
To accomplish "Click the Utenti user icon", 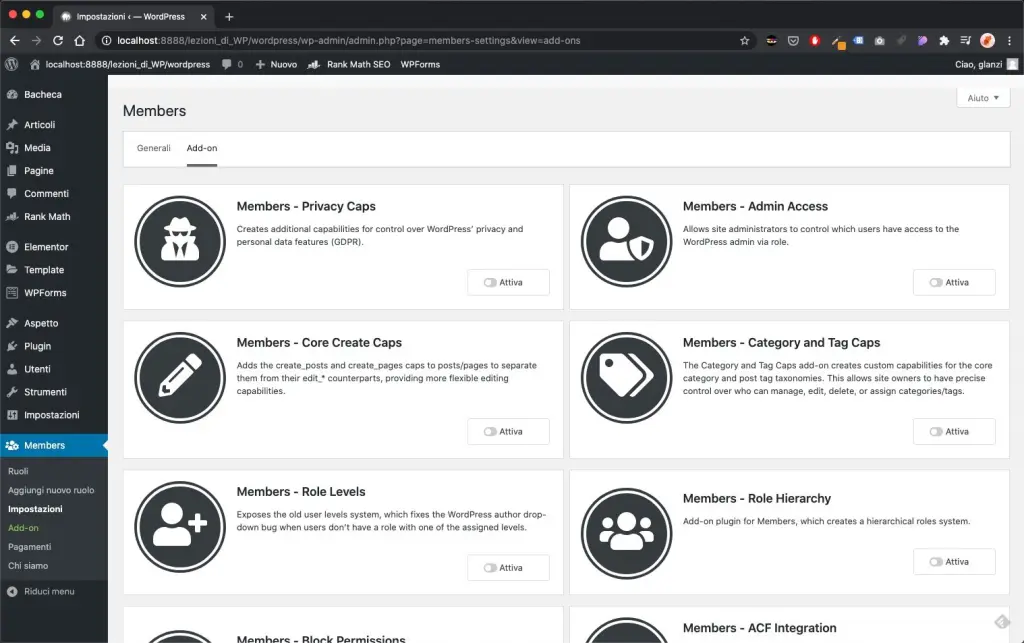I will pos(12,369).
